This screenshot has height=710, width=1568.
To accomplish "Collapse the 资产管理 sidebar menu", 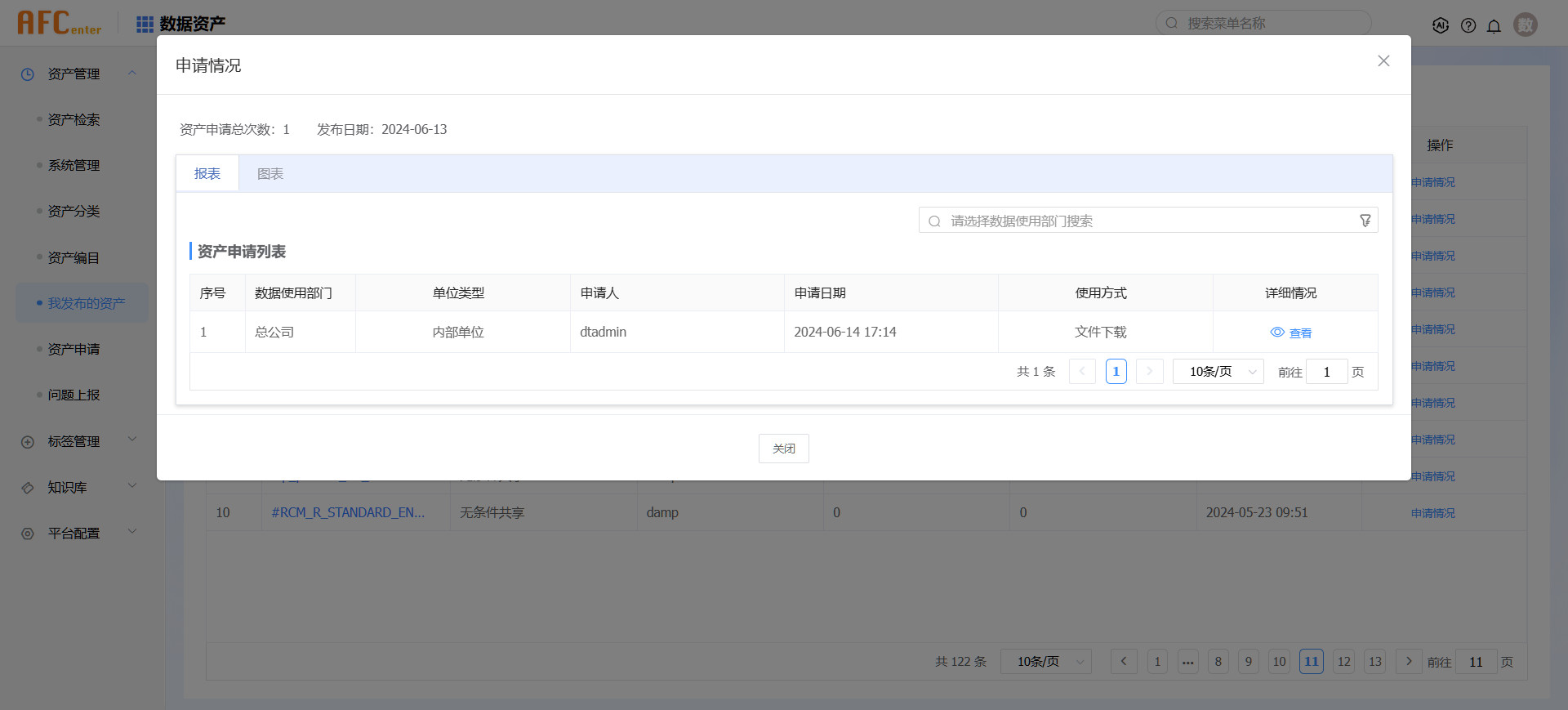I will tap(131, 74).
